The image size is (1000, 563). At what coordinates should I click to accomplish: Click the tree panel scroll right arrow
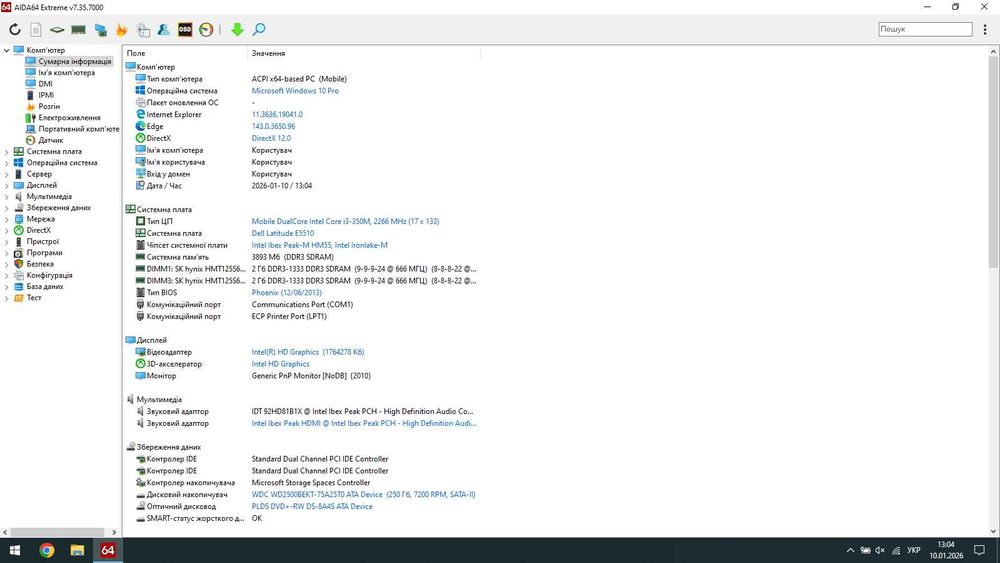114,532
